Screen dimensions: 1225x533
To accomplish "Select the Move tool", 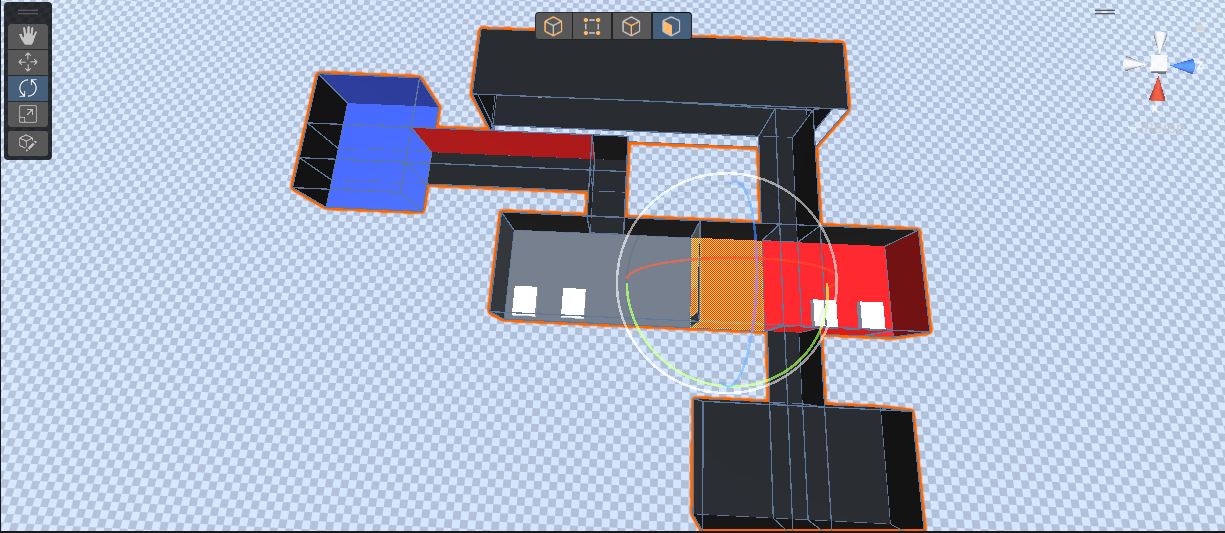I will pyautogui.click(x=28, y=62).
